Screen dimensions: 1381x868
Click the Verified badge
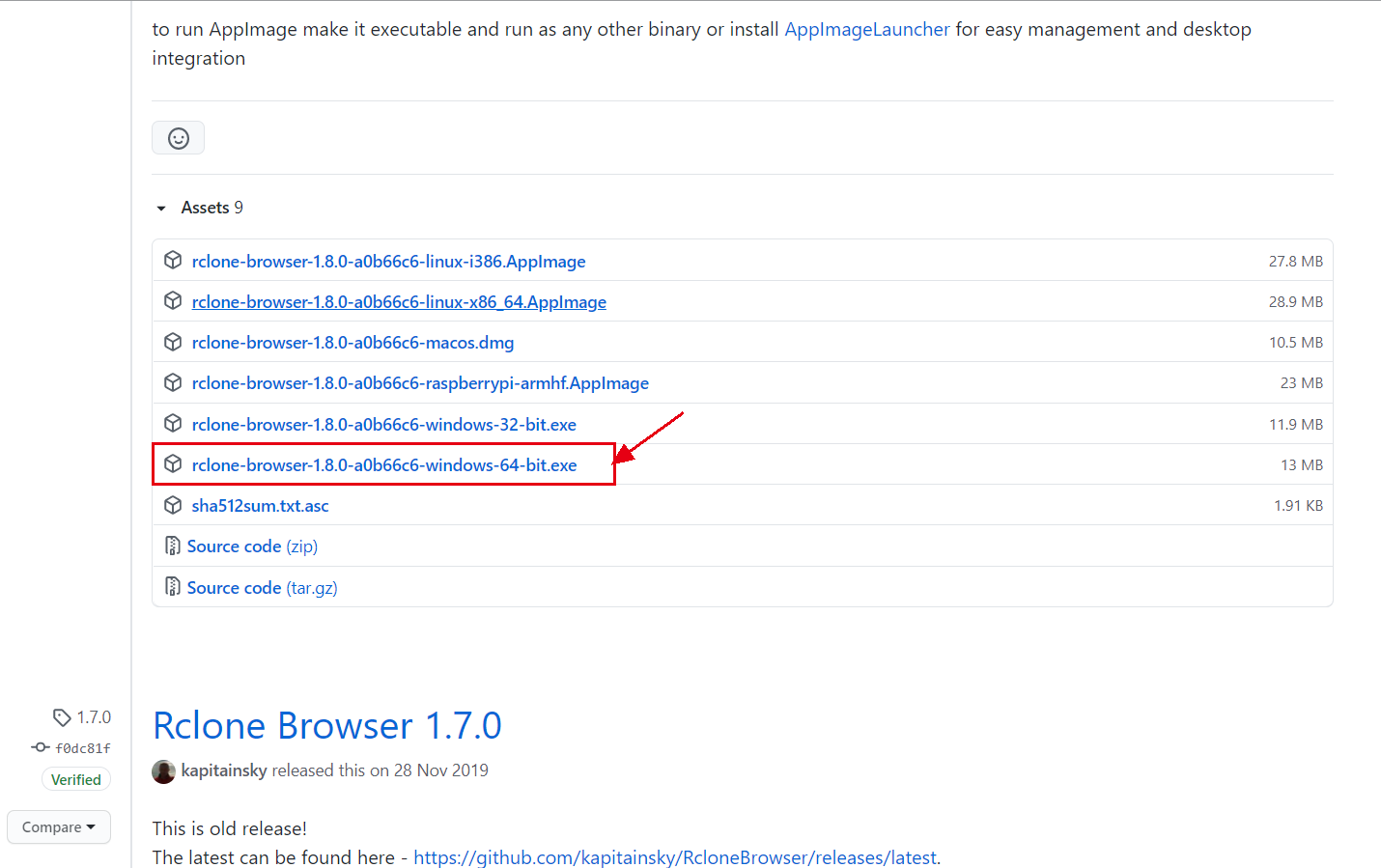75,779
